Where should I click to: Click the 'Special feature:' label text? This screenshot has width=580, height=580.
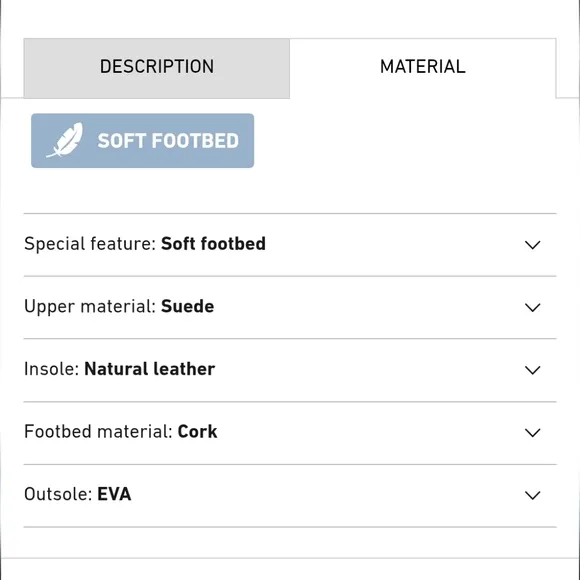coord(90,244)
